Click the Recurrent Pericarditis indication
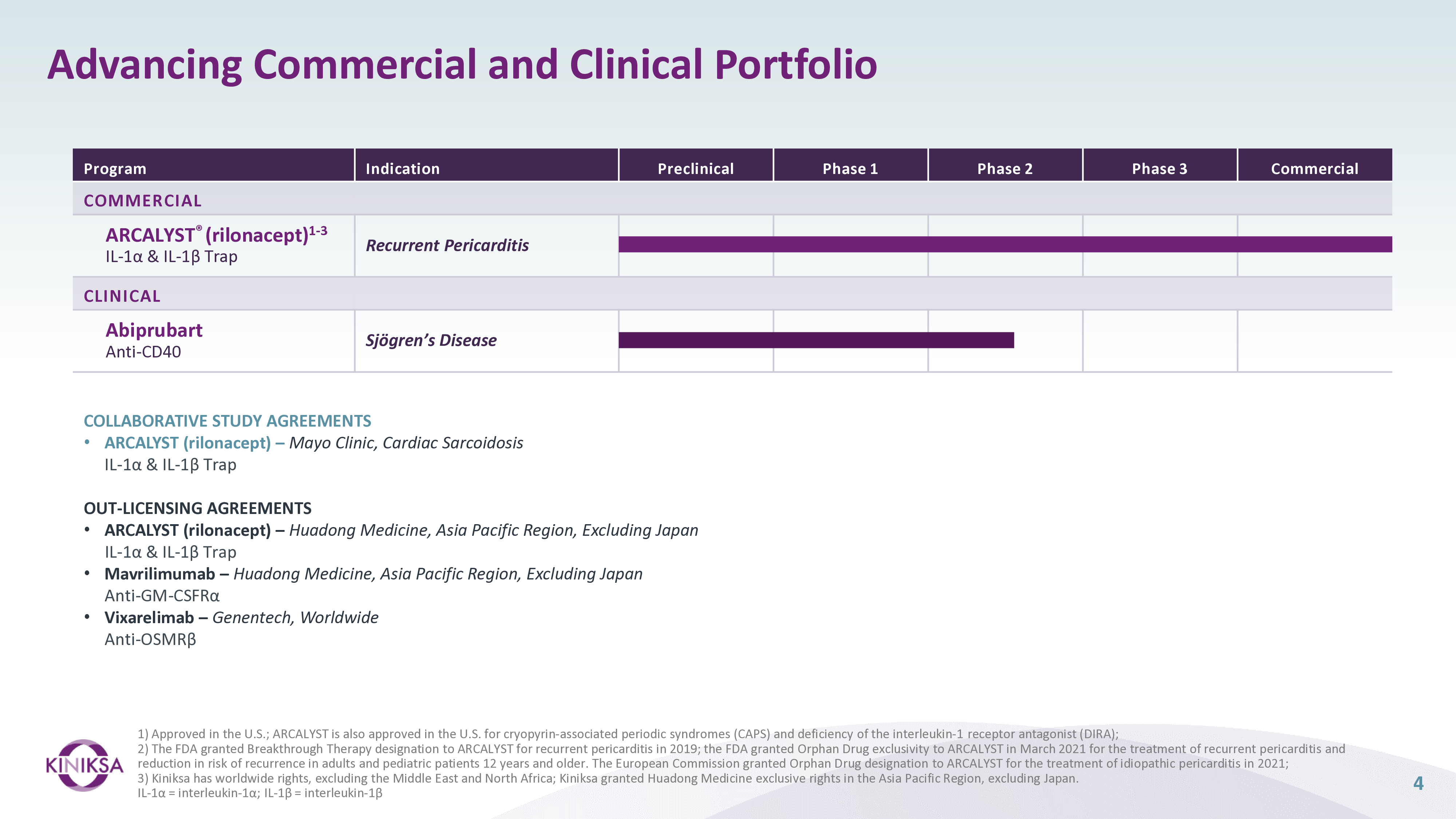Screen dimensions: 1456x819 [447, 245]
